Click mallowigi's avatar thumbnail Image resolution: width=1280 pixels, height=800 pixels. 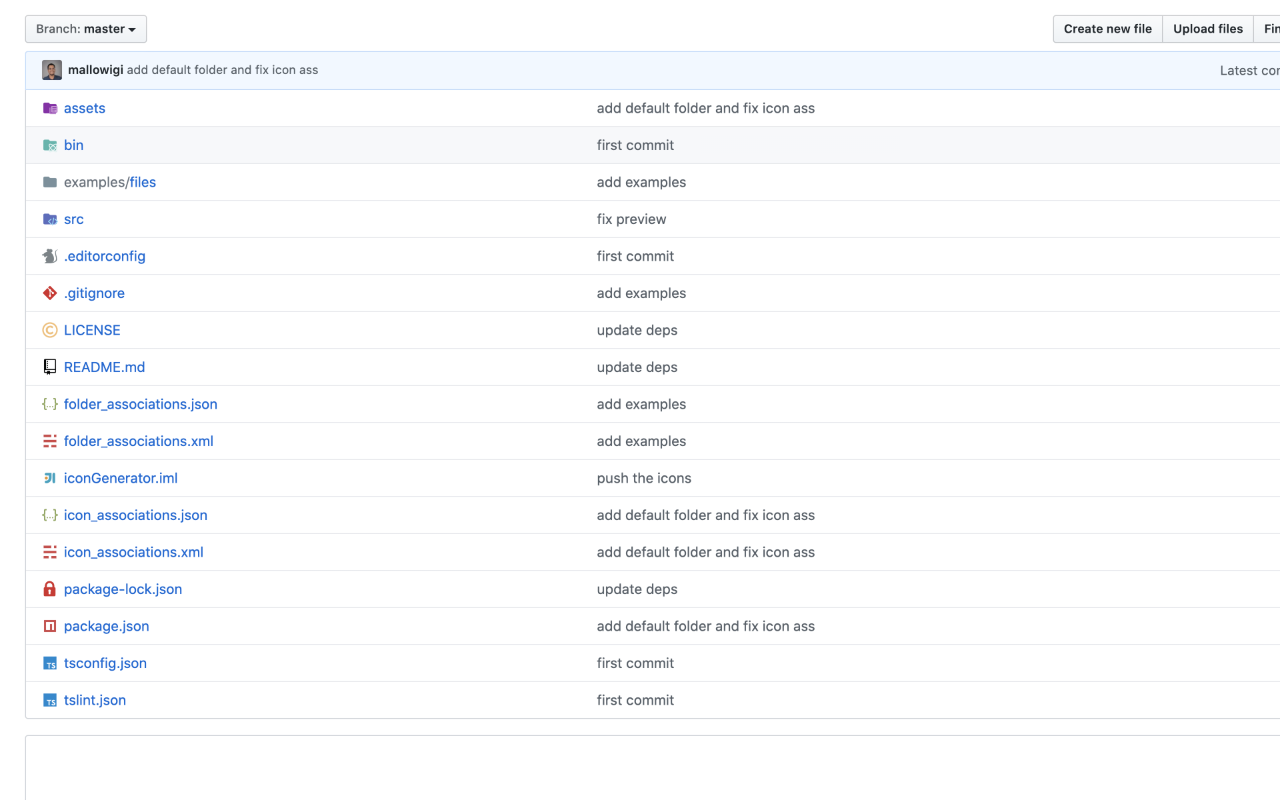[52, 70]
